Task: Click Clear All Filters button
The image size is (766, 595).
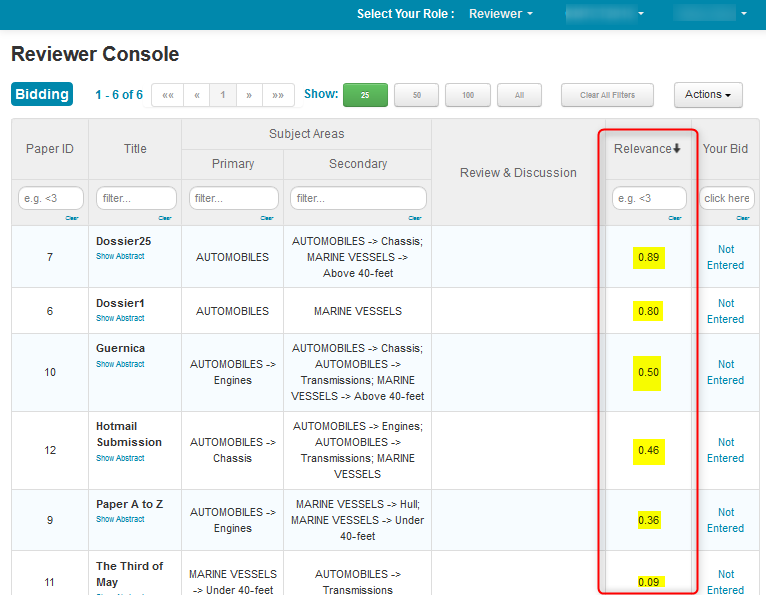Action: click(606, 95)
